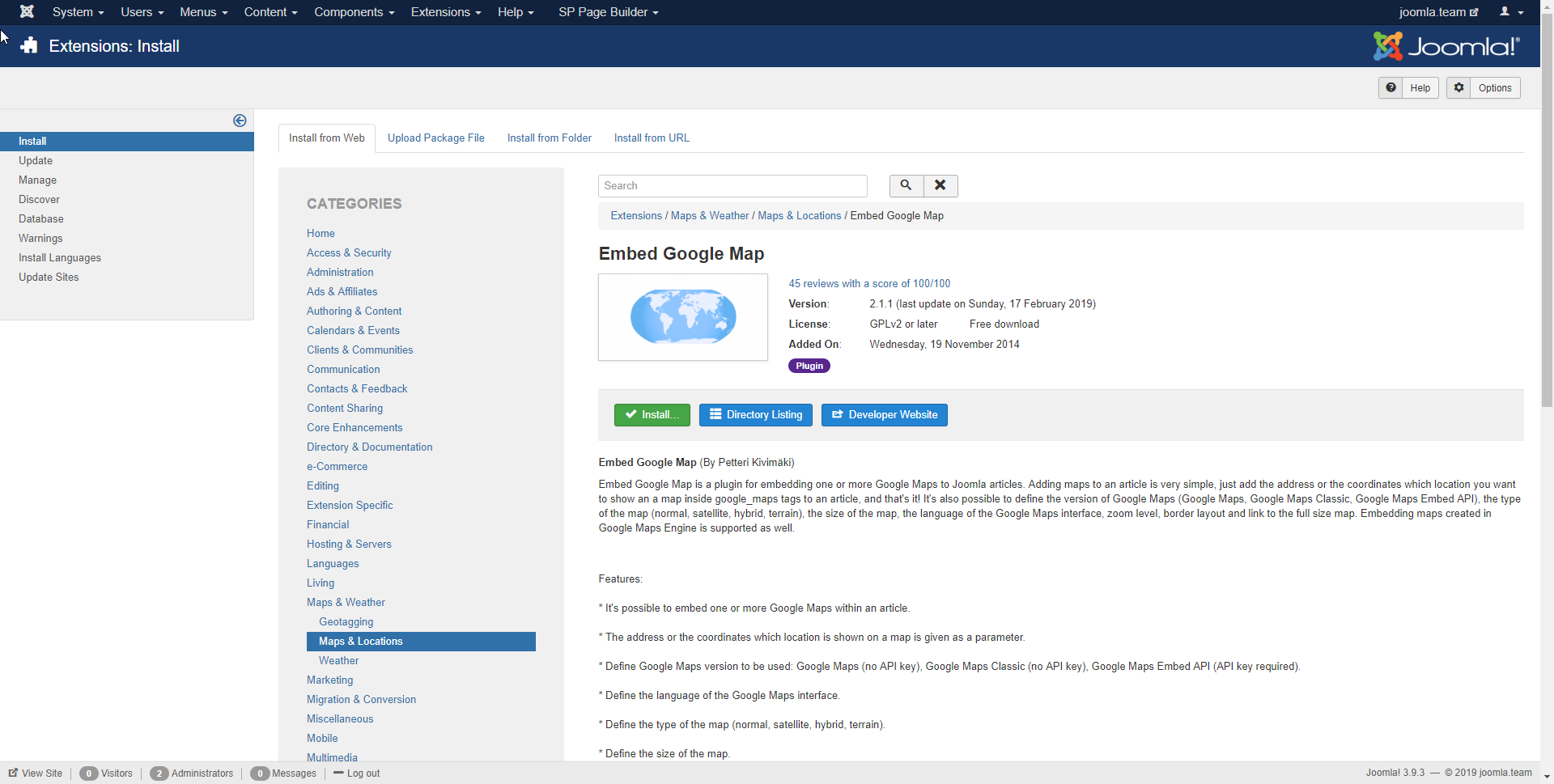Screen dimensions: 1554x784
Task: Open the Components menu
Action: pyautogui.click(x=354, y=12)
